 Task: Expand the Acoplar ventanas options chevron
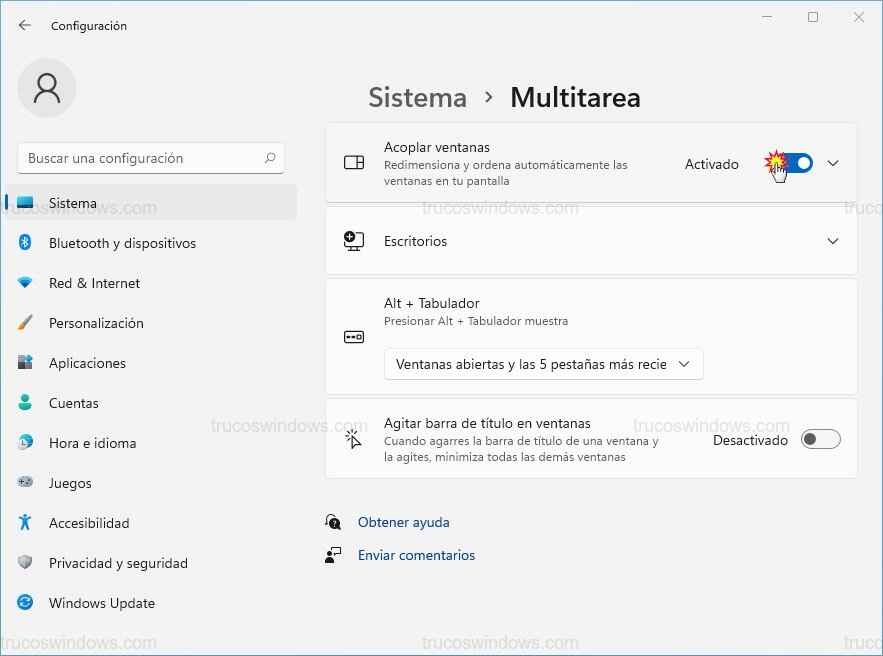[833, 162]
